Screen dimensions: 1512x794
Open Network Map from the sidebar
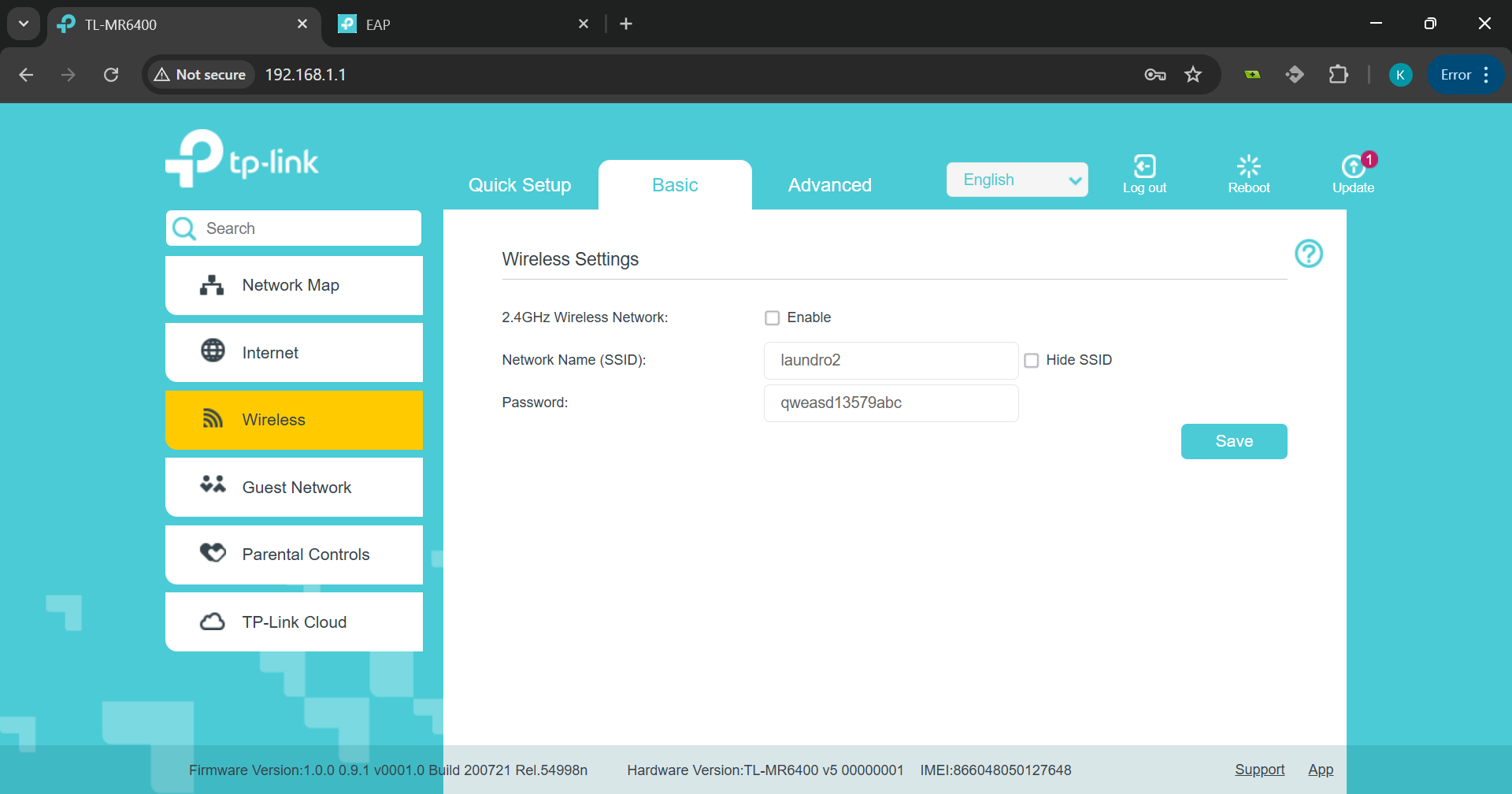[294, 285]
